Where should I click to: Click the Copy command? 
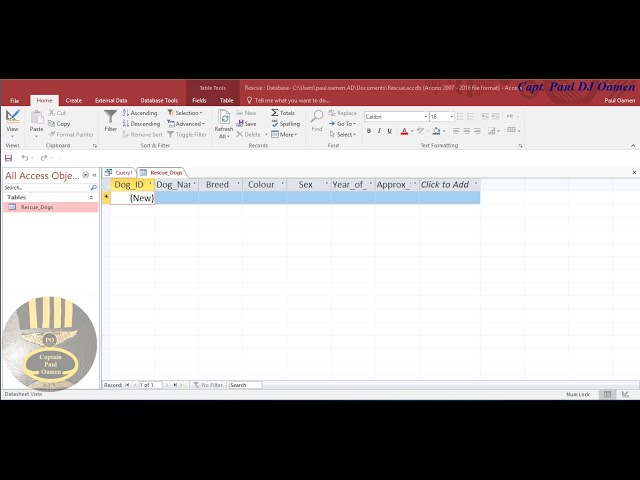pyautogui.click(x=59, y=124)
